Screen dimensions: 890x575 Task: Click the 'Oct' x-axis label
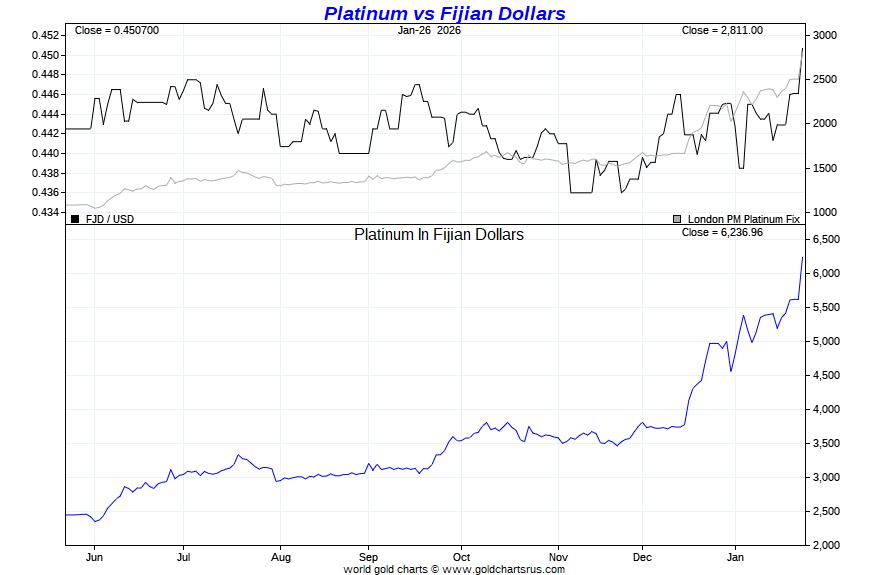coord(461,557)
